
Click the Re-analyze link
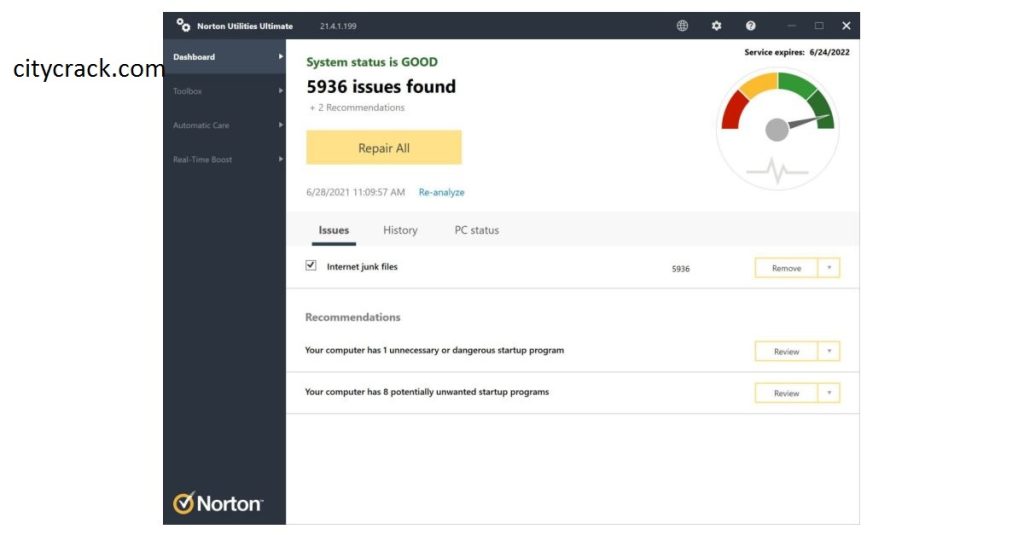(x=441, y=192)
